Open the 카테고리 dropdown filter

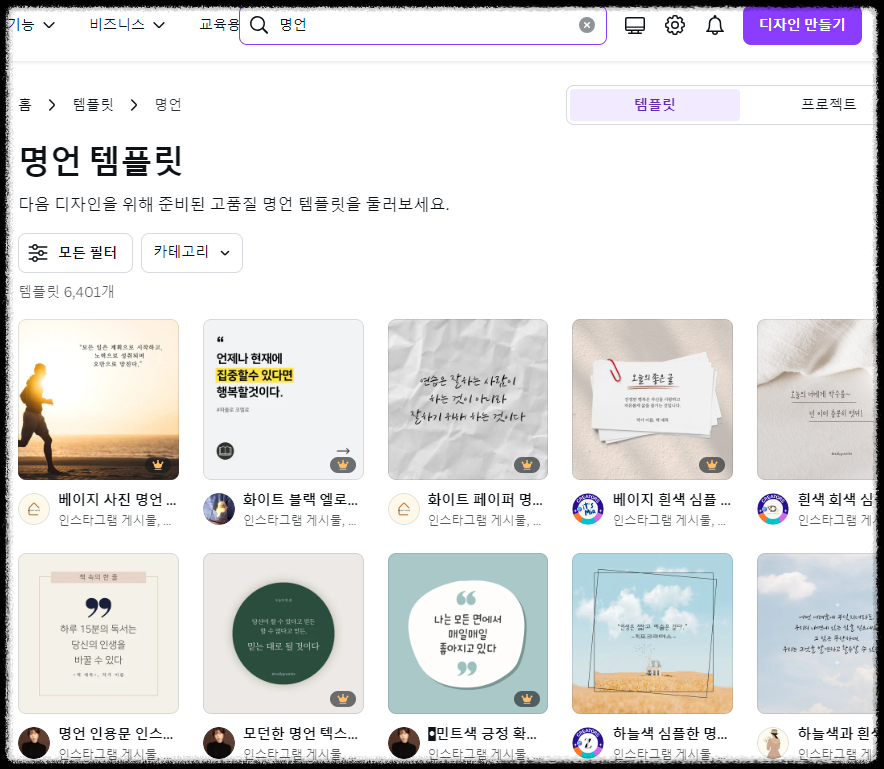[x=191, y=252]
